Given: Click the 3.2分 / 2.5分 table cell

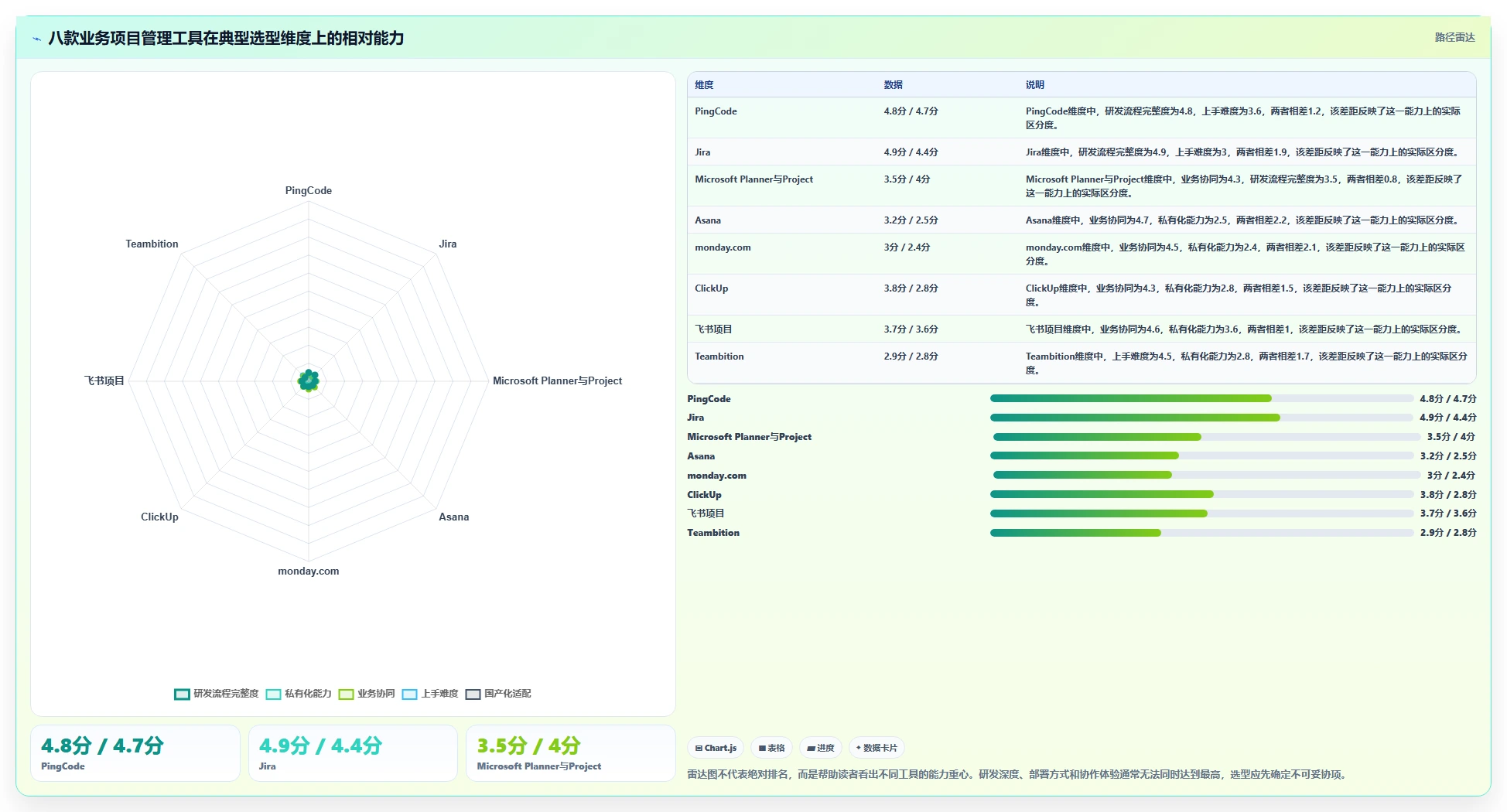Looking at the screenshot, I should pos(911,220).
